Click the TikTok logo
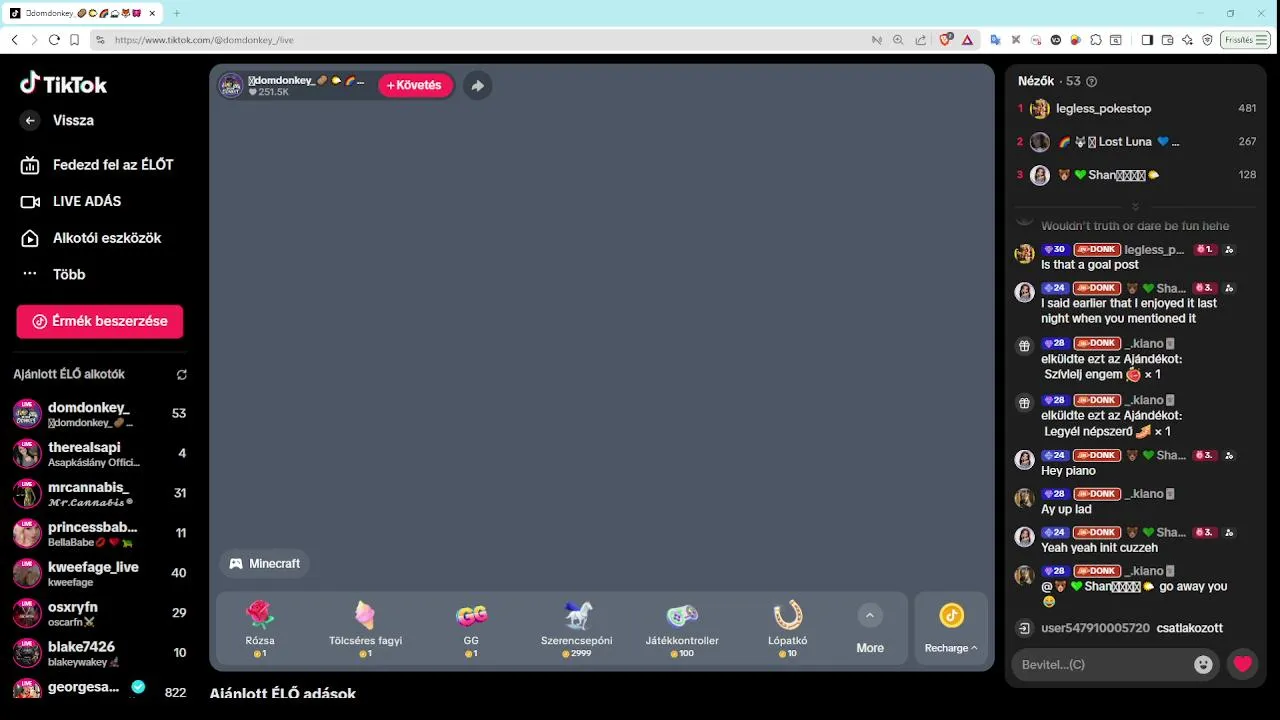The height and width of the screenshot is (720, 1280). [x=63, y=84]
